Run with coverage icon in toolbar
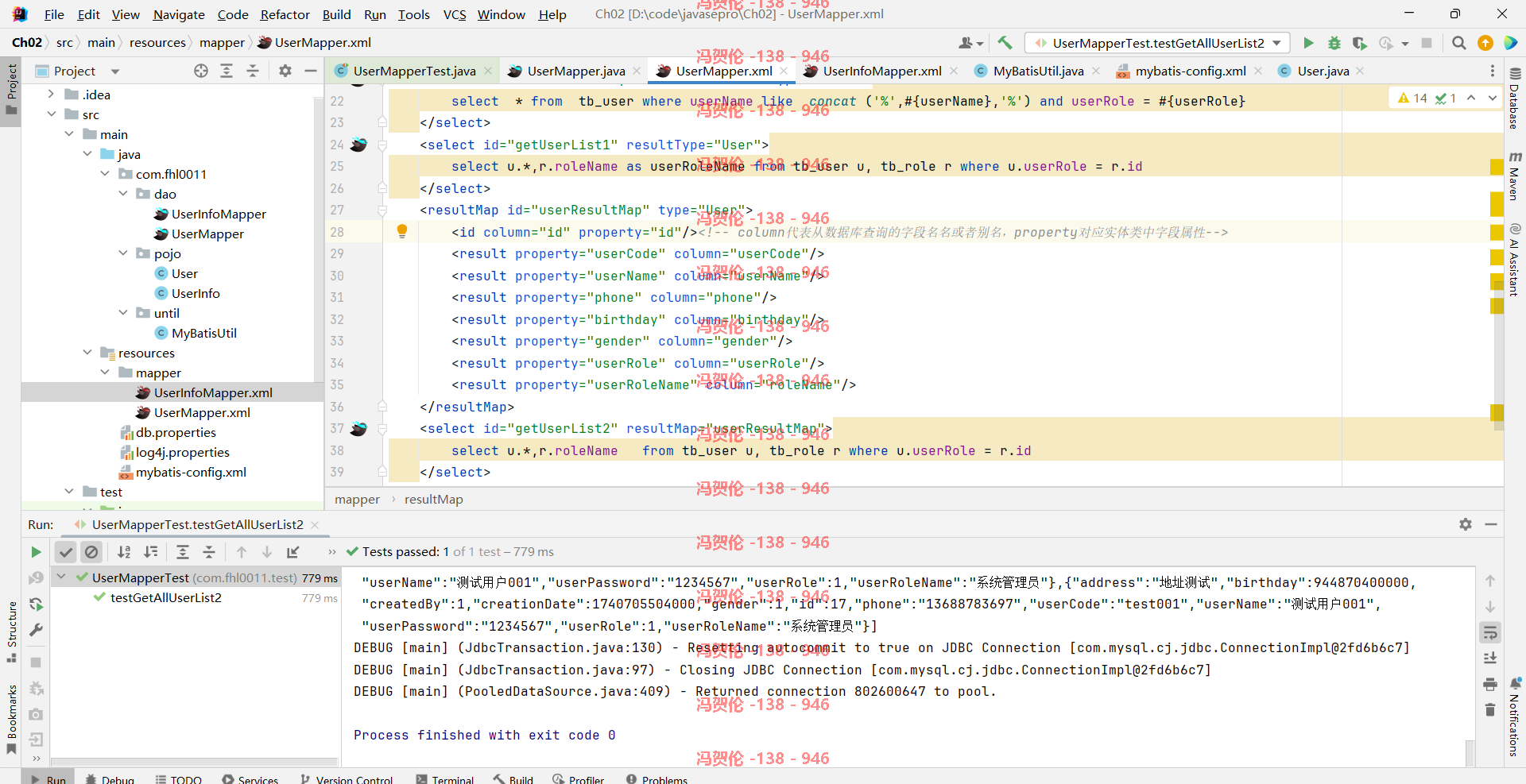 (x=1360, y=43)
